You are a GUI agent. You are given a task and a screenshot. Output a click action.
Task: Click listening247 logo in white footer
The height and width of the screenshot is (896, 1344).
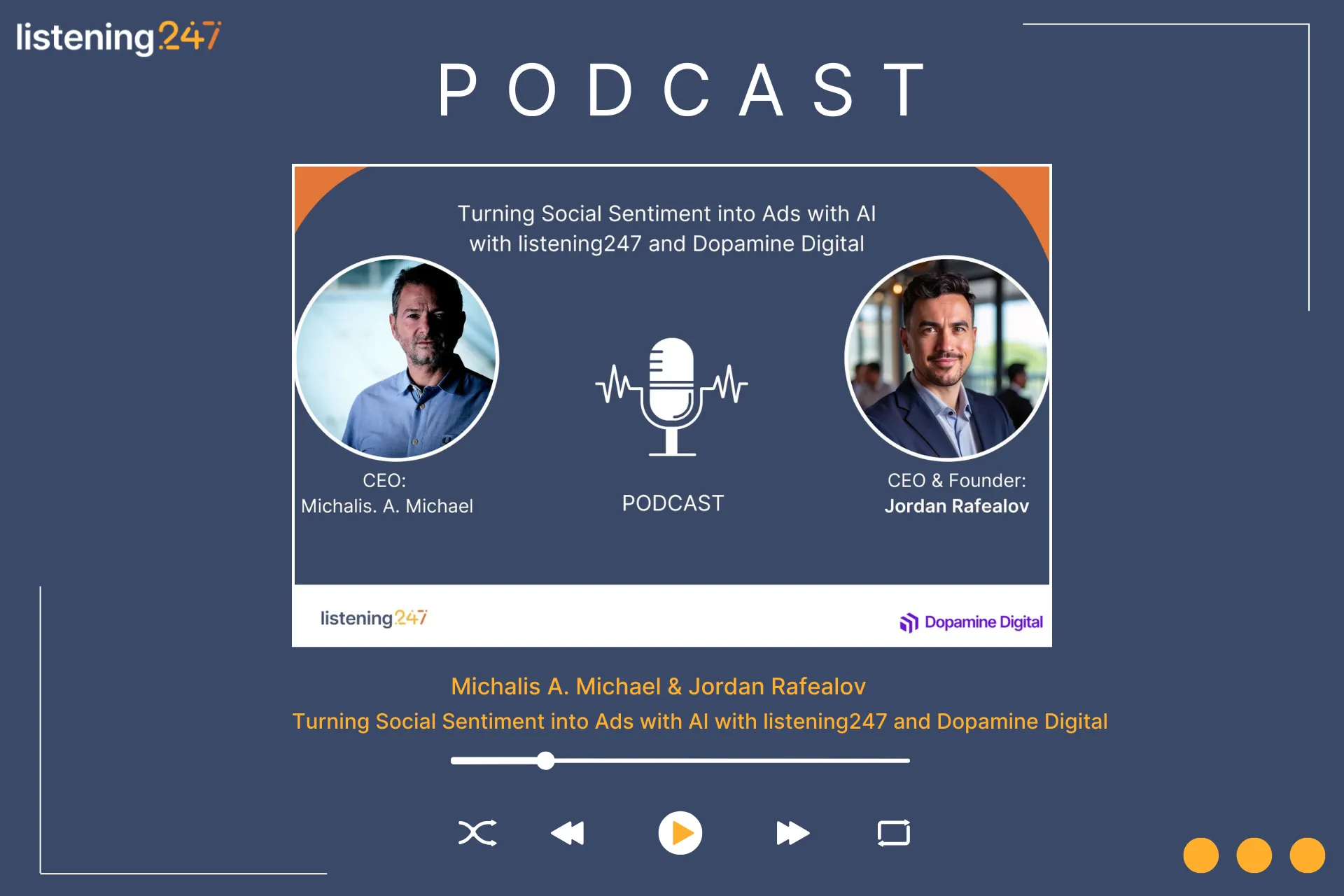click(x=374, y=618)
